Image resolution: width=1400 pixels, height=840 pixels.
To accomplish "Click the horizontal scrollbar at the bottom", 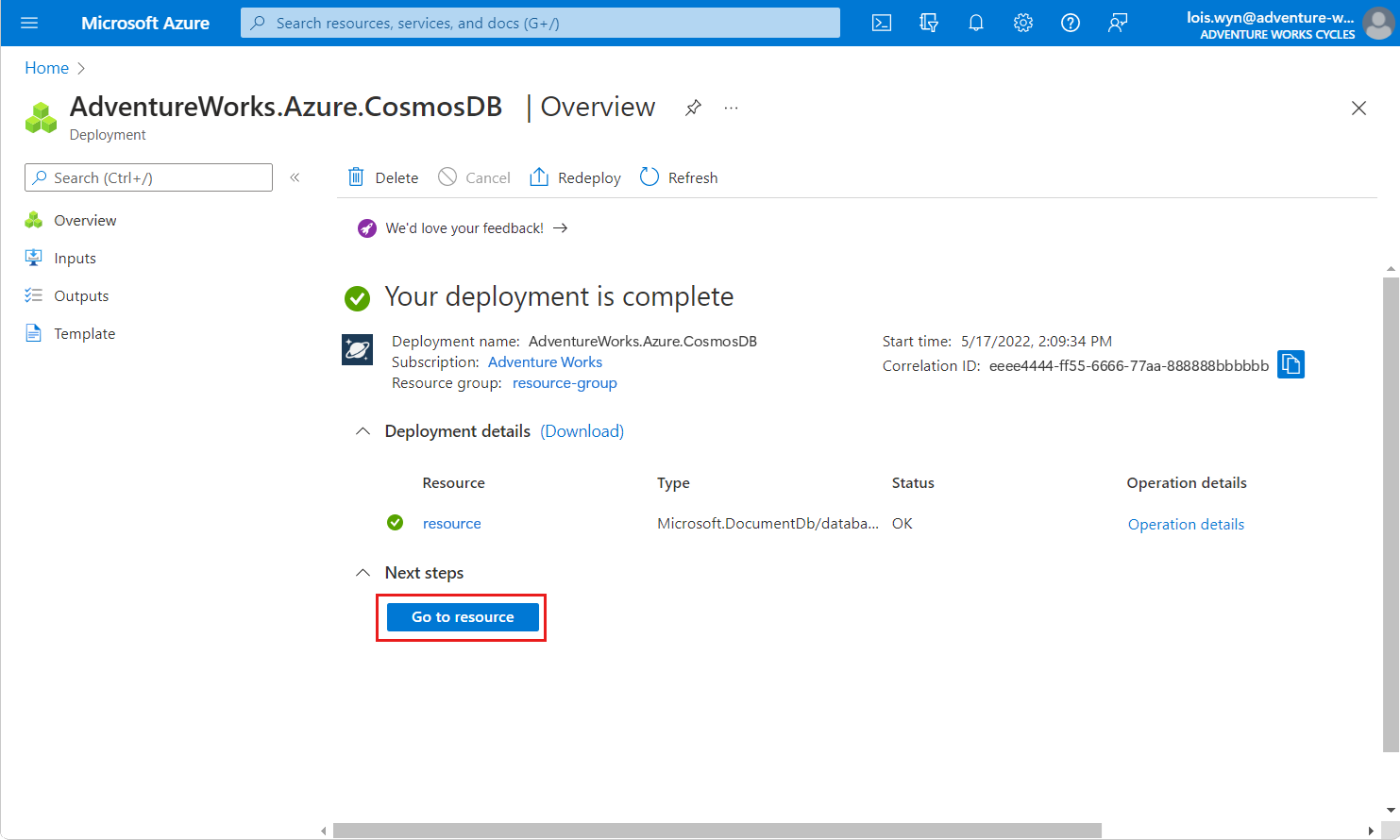I will (717, 831).
